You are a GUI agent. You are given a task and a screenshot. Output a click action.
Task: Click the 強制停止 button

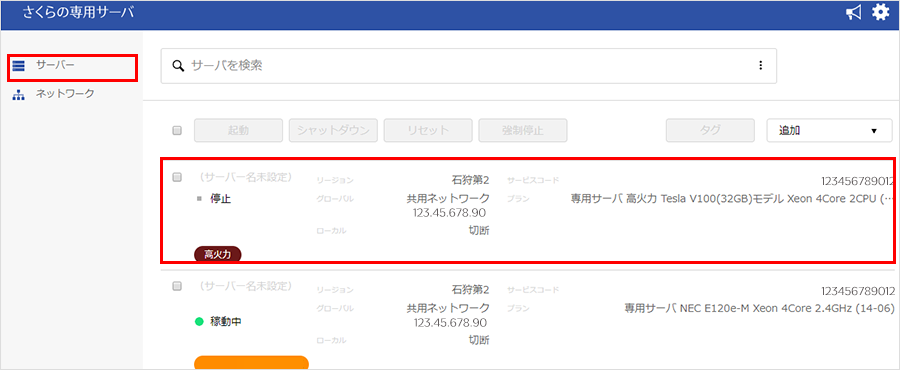click(523, 131)
